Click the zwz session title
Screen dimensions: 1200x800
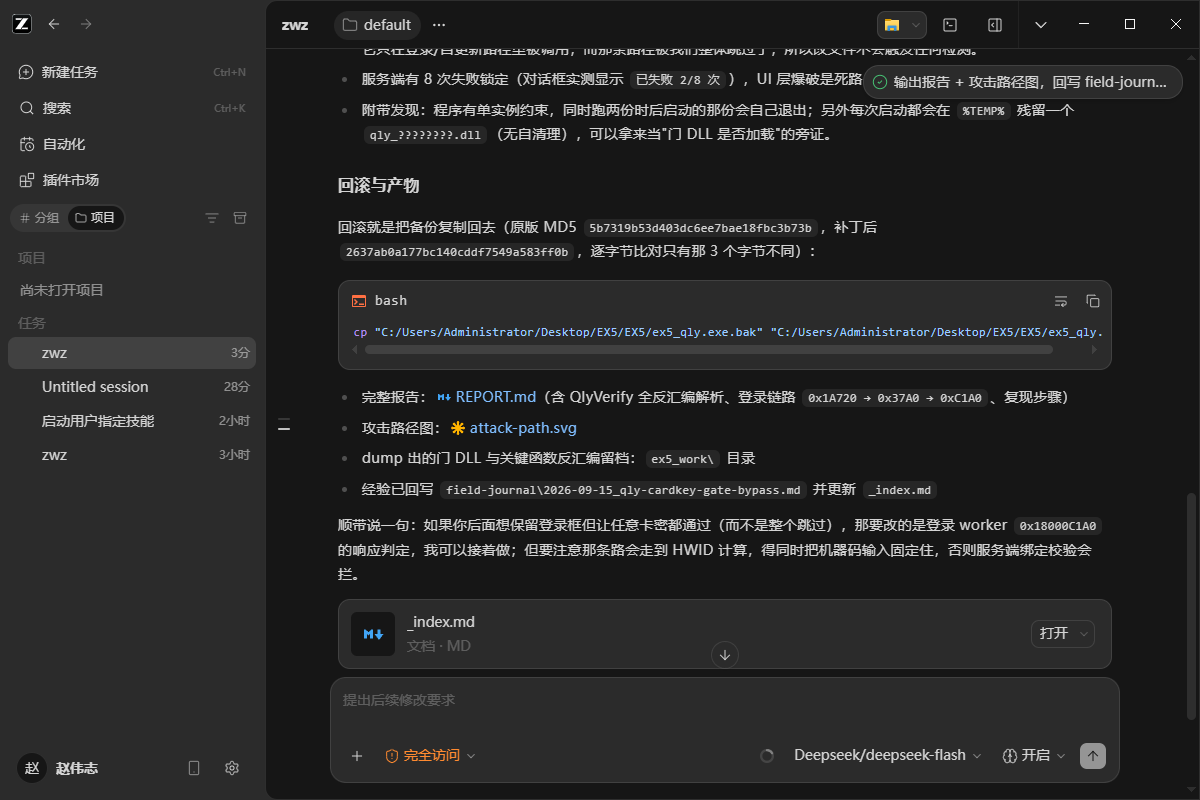[x=294, y=24]
